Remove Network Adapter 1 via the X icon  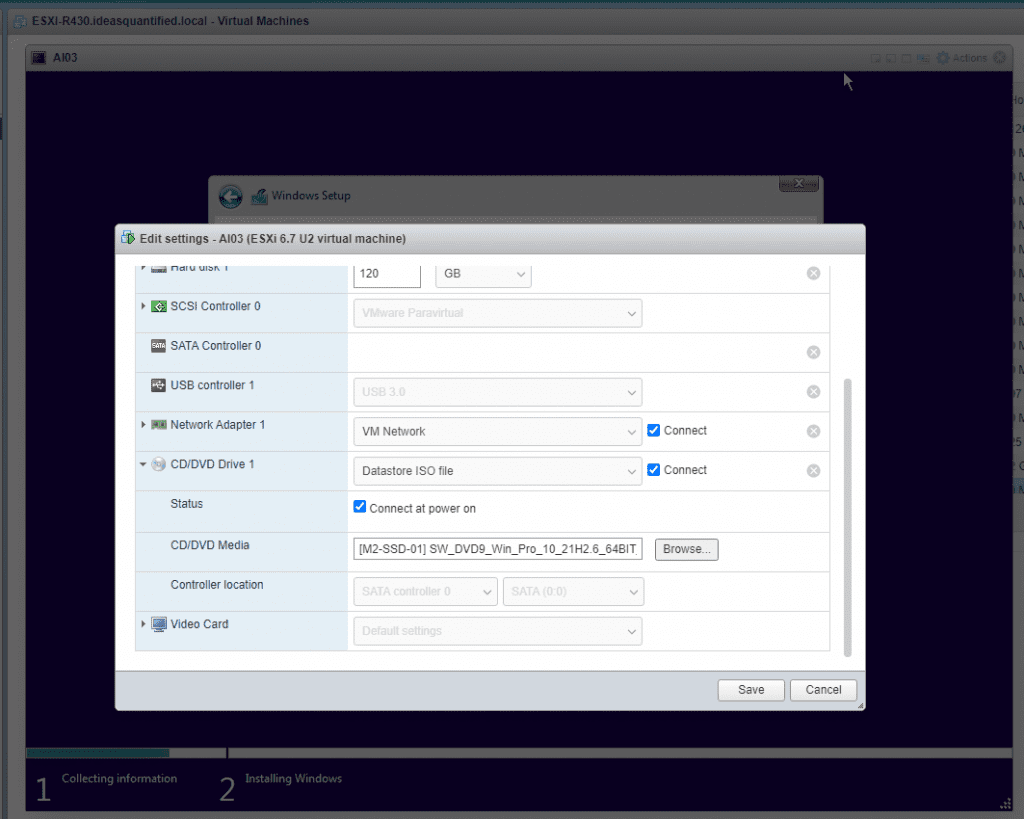pos(813,431)
